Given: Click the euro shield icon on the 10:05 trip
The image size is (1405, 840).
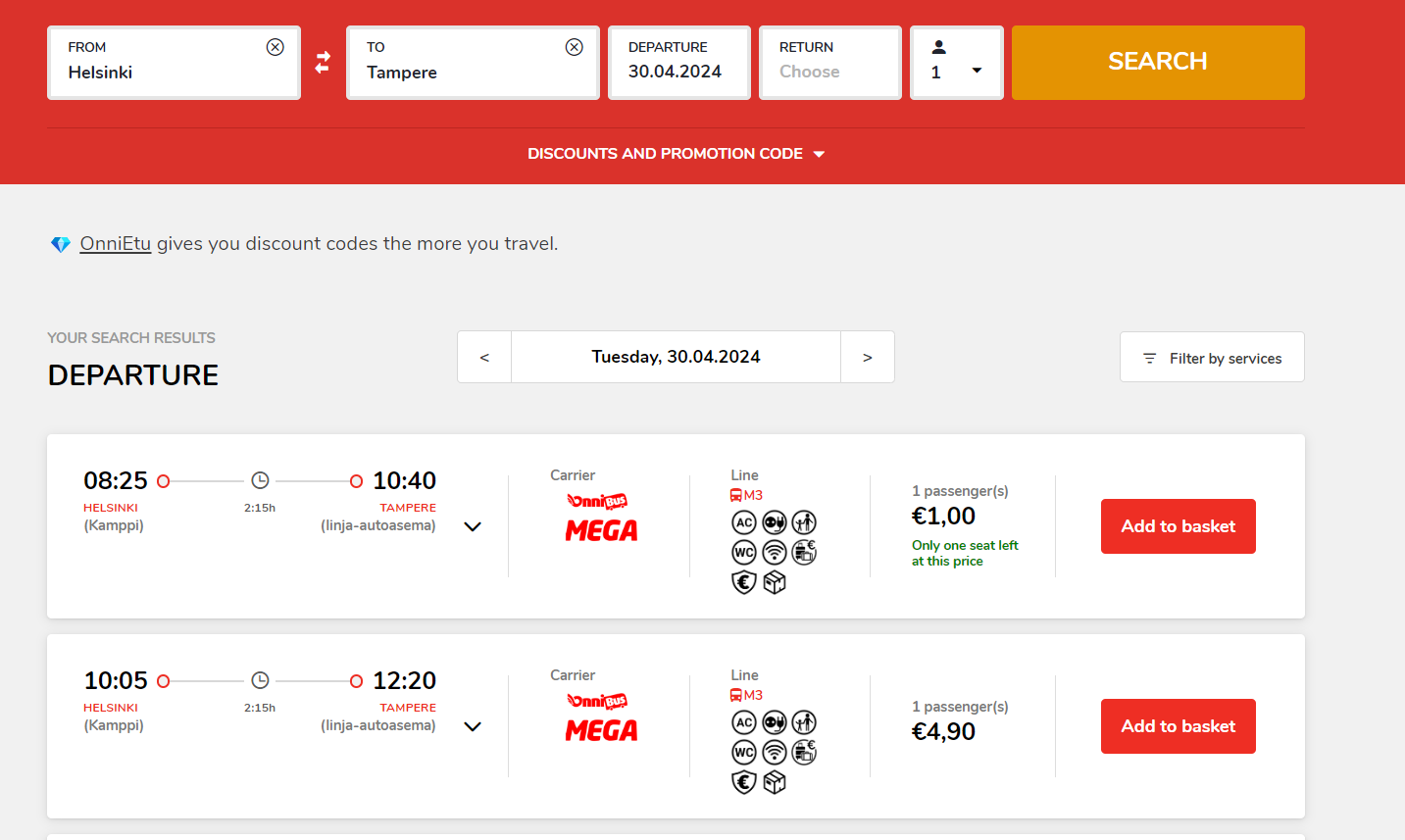Looking at the screenshot, I should pos(744,783).
